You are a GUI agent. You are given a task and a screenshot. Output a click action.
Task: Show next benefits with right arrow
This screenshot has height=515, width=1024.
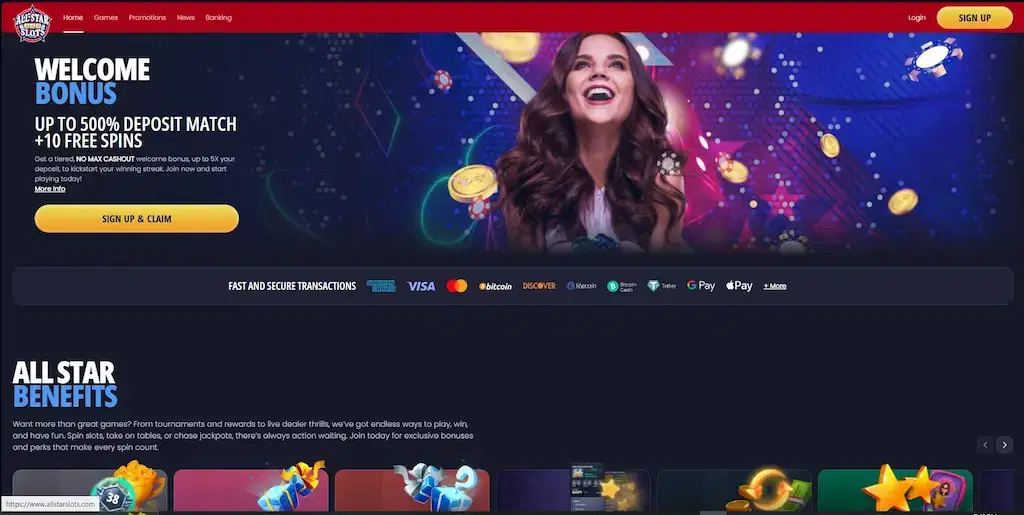tap(1004, 445)
